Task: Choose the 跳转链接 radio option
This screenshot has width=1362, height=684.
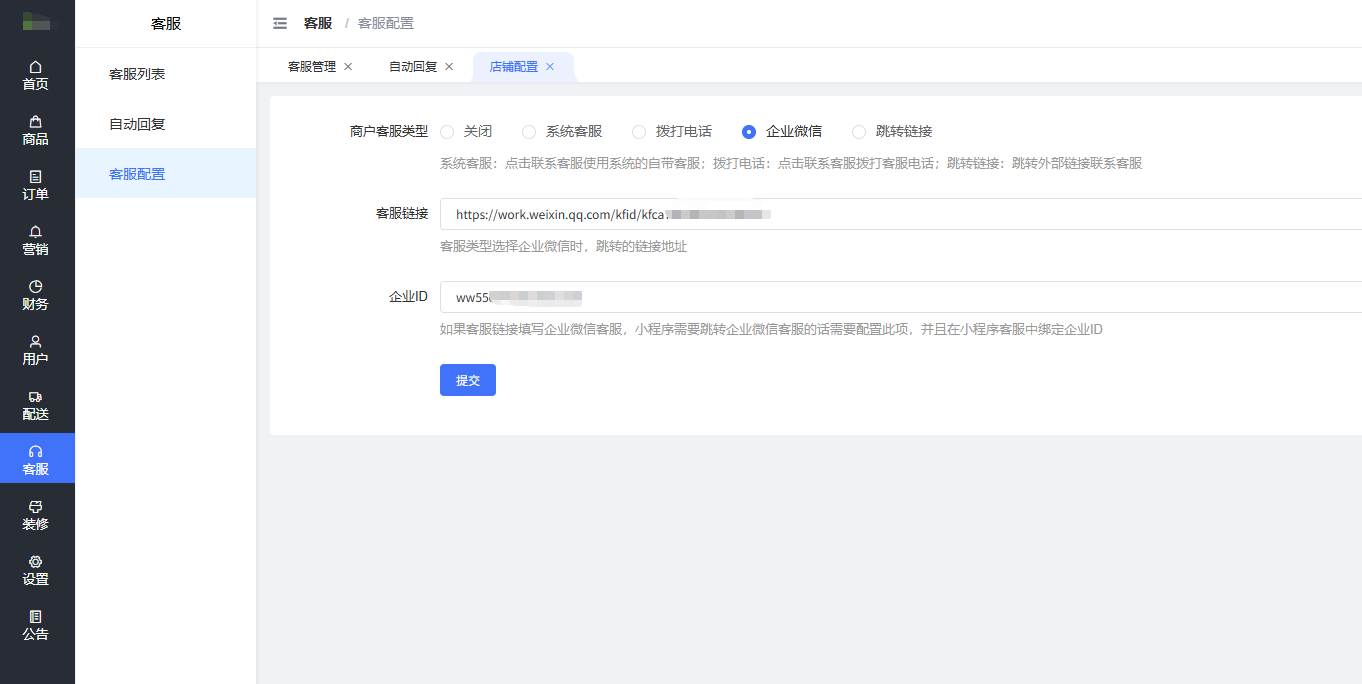Action: coord(859,132)
